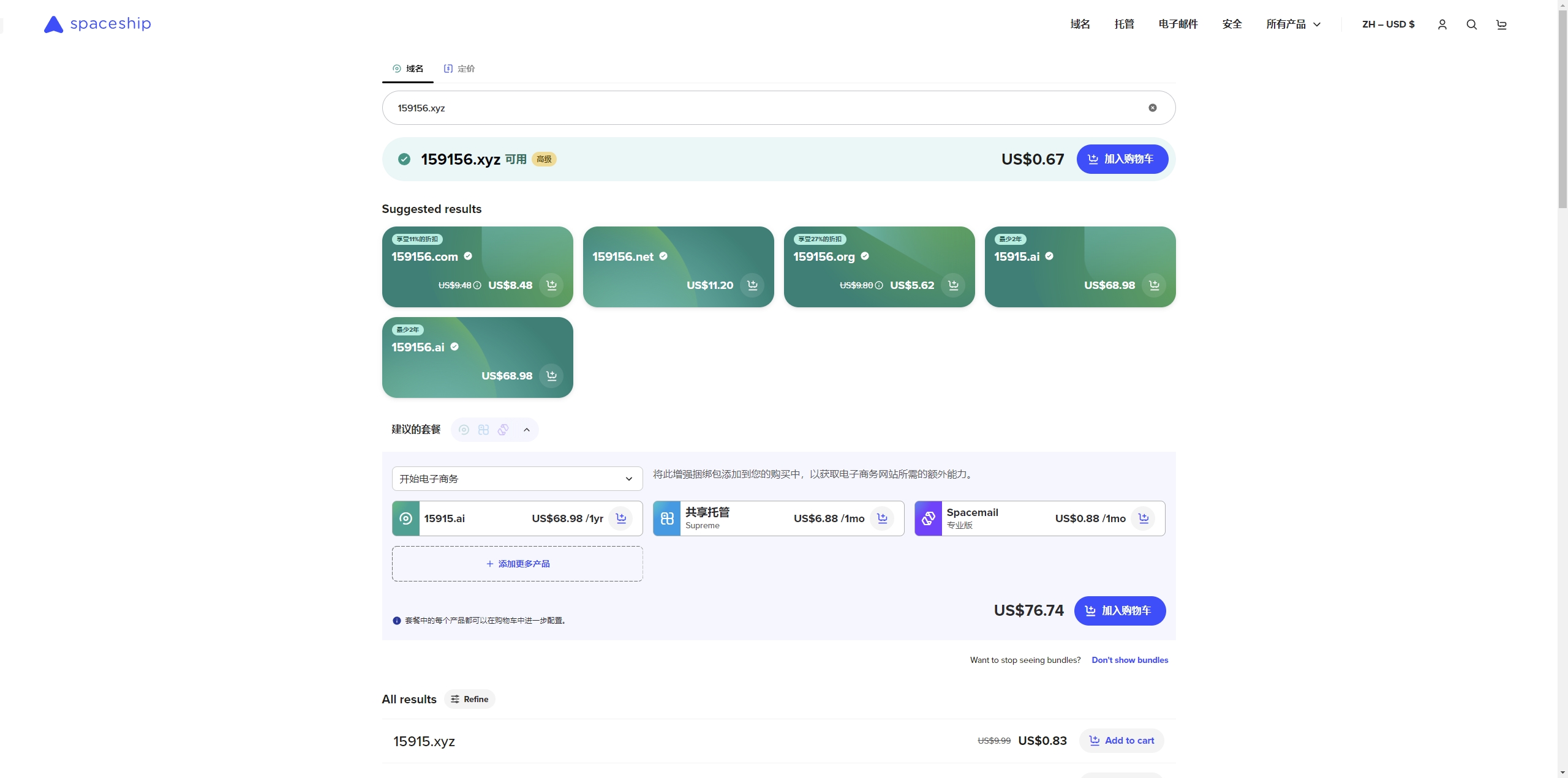Add 15915.ai card to cart

(x=1154, y=285)
